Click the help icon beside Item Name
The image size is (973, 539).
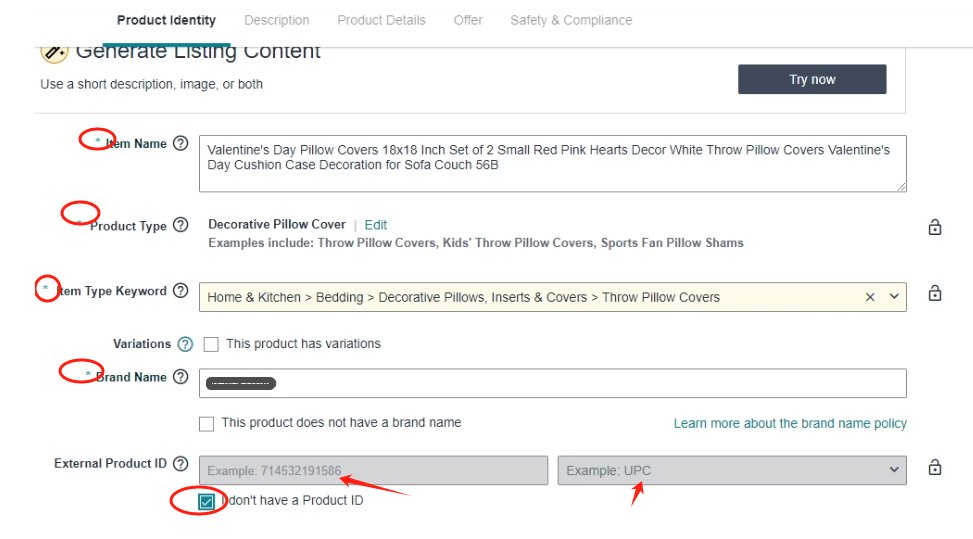pyautogui.click(x=180, y=143)
